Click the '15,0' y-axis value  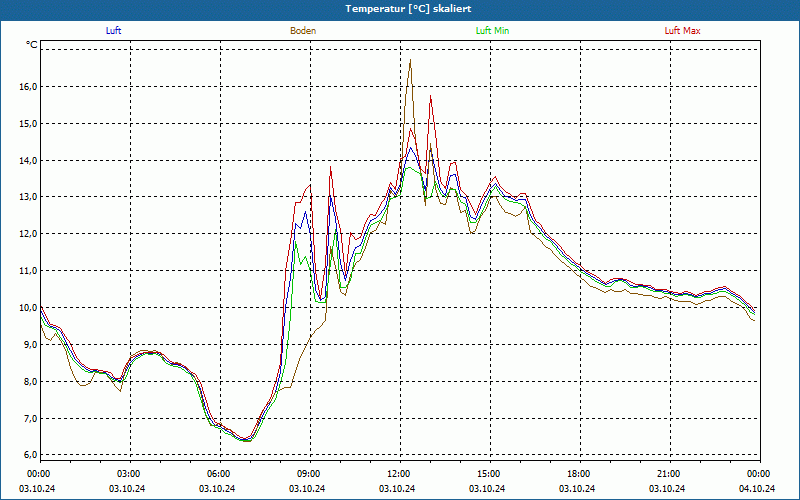[x=29, y=123]
